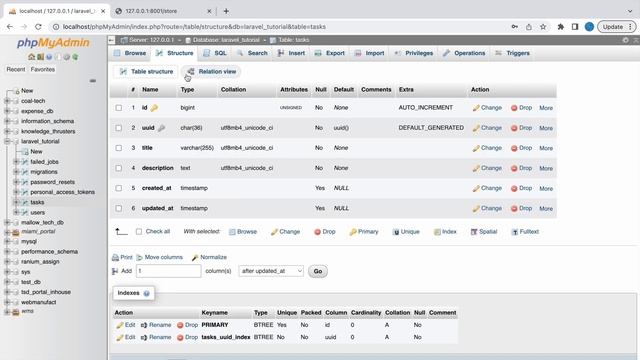
Task: Open the Operations tab
Action: click(x=464, y=53)
